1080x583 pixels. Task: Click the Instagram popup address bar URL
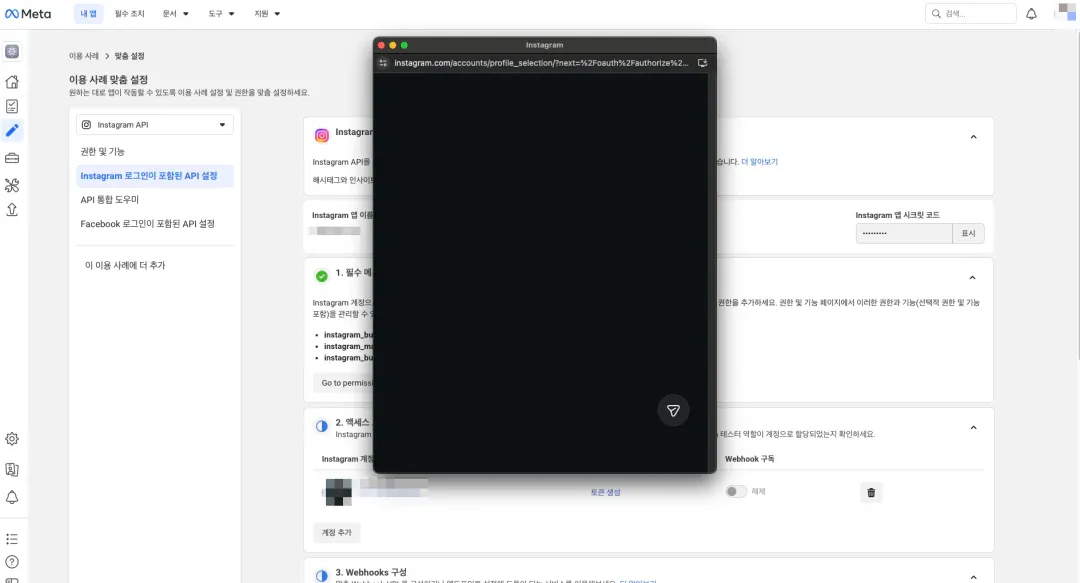click(x=541, y=63)
